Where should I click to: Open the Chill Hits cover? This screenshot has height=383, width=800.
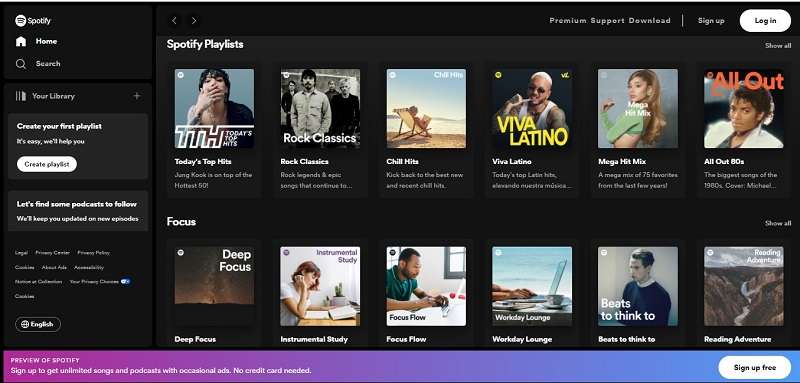pos(426,109)
